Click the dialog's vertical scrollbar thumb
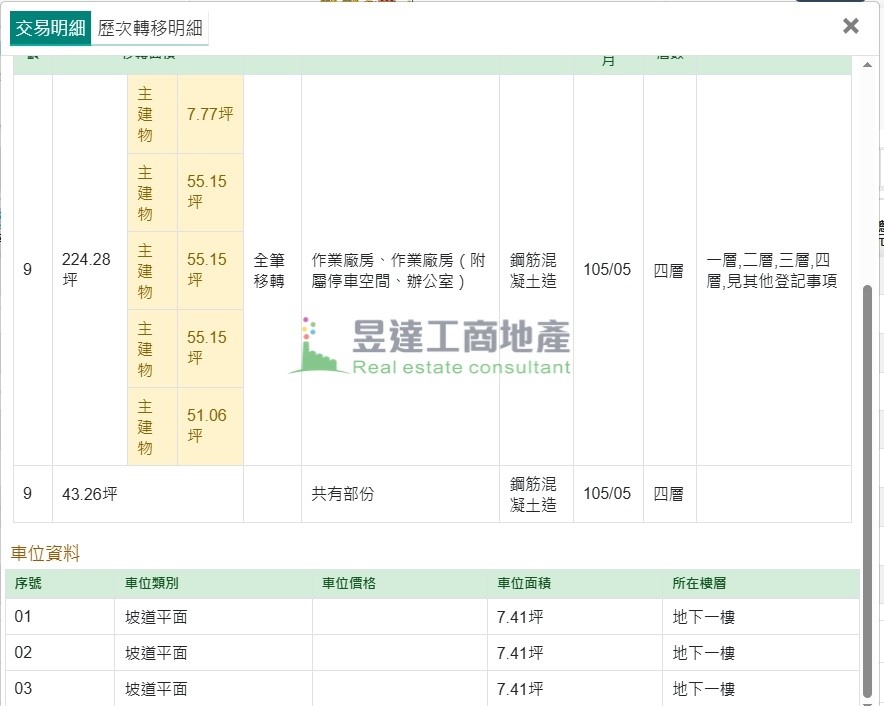884x706 pixels. click(x=867, y=480)
